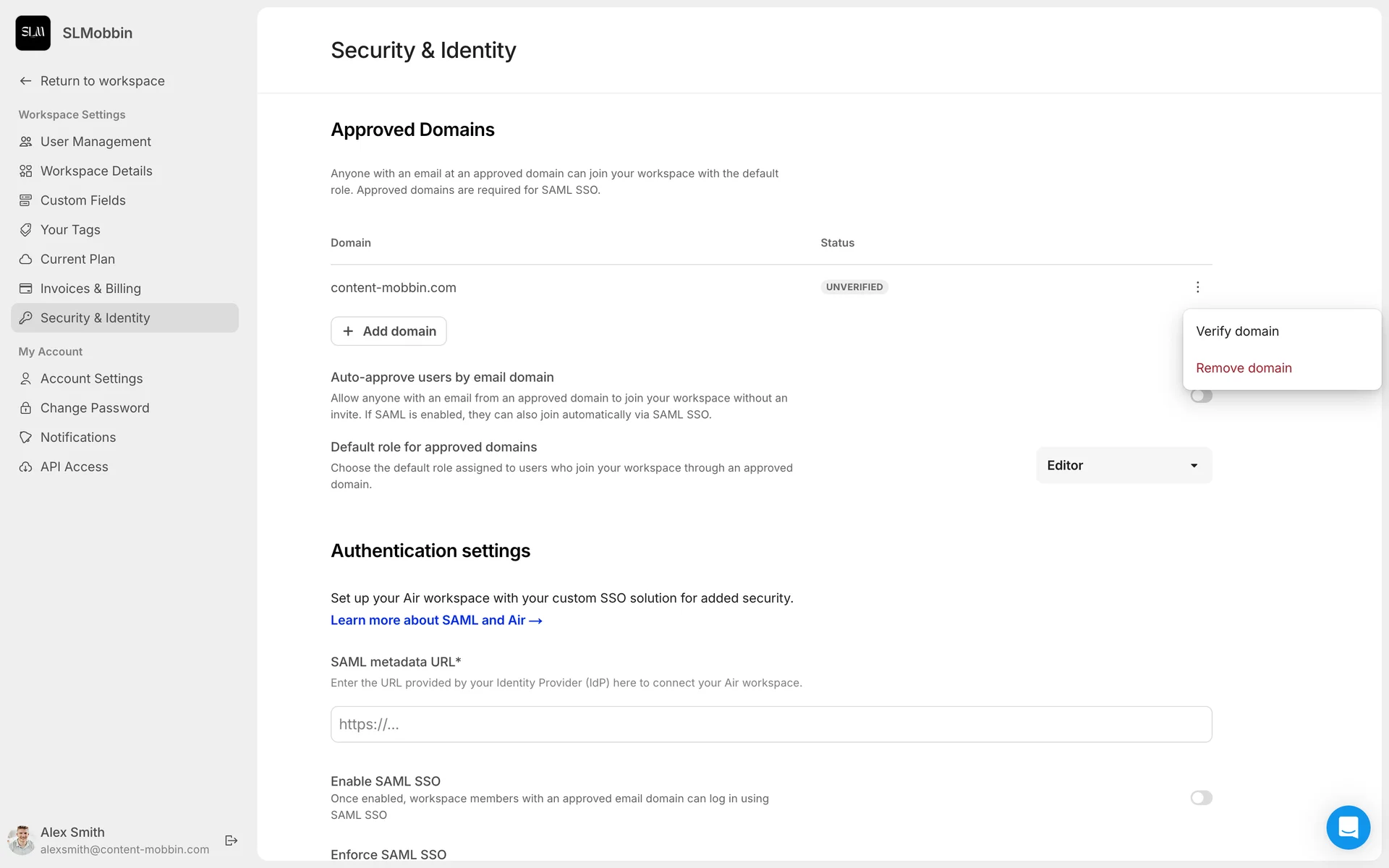The width and height of the screenshot is (1389, 868).
Task: Click the Invoices & Billing card icon
Action: [x=26, y=289]
